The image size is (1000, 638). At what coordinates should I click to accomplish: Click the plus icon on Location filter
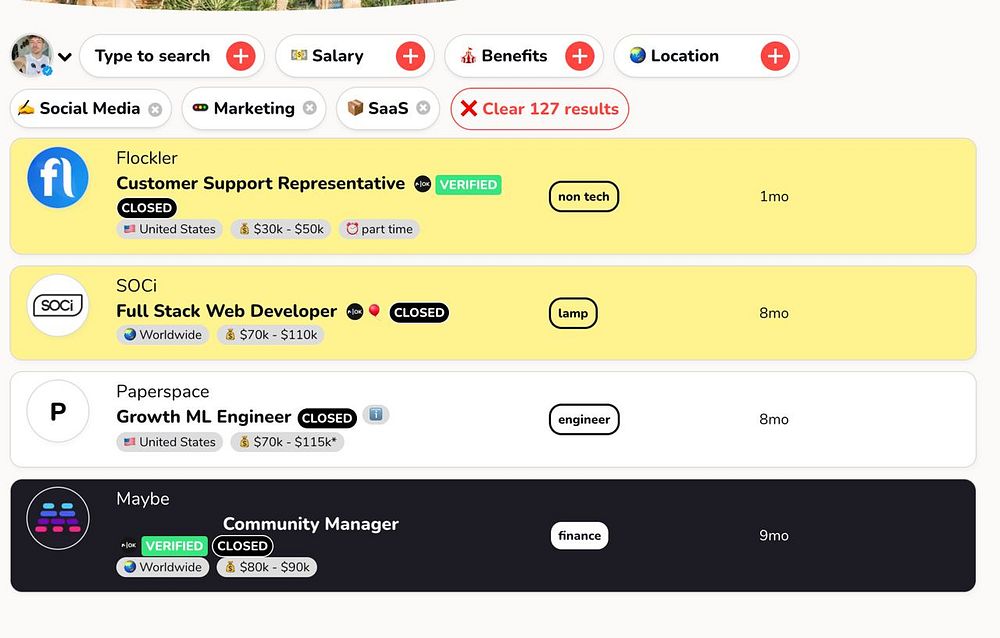pos(776,56)
